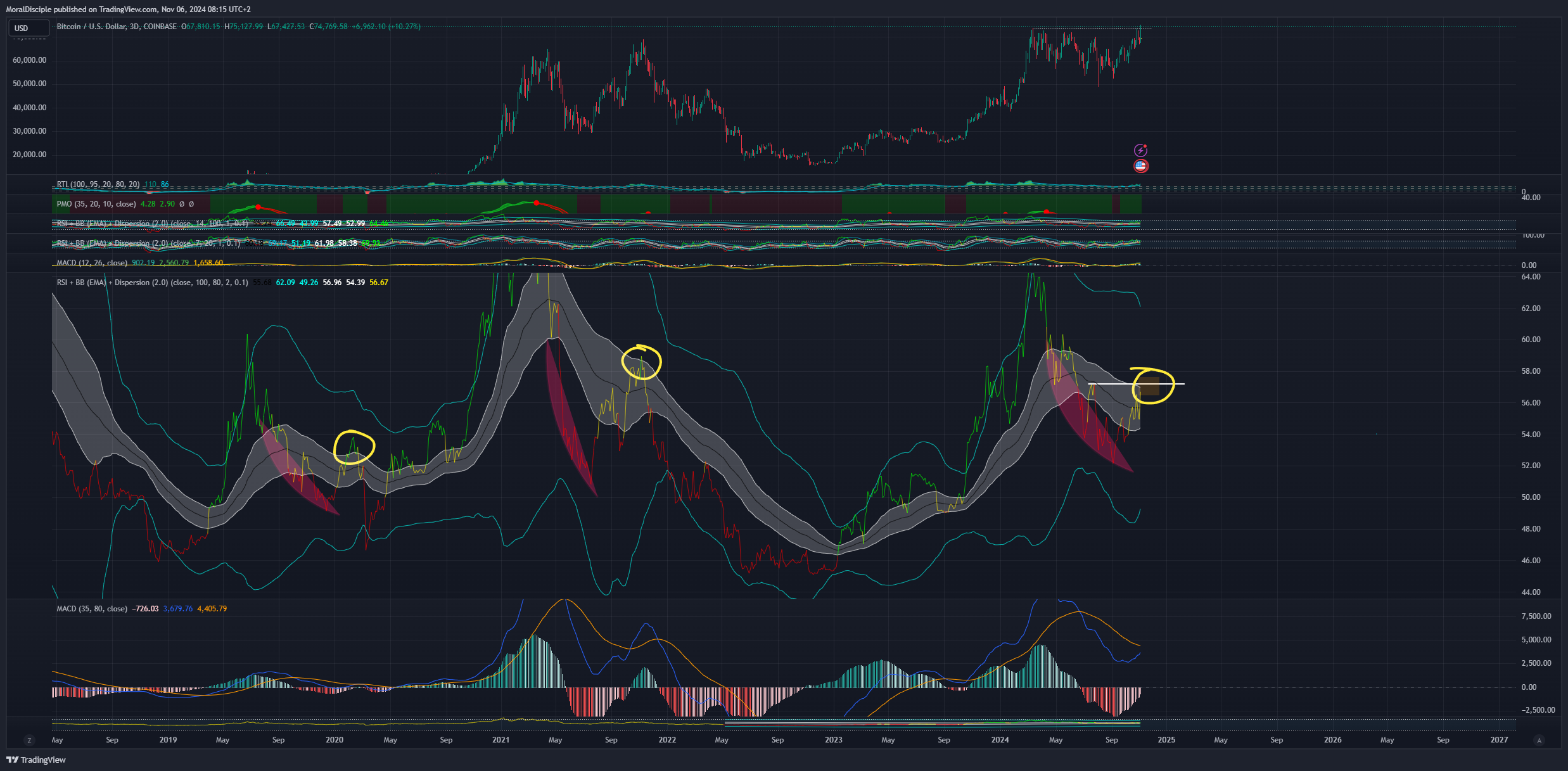
Task: Select RSI + BB legend with close, 14, 100 settings
Action: point(152,224)
